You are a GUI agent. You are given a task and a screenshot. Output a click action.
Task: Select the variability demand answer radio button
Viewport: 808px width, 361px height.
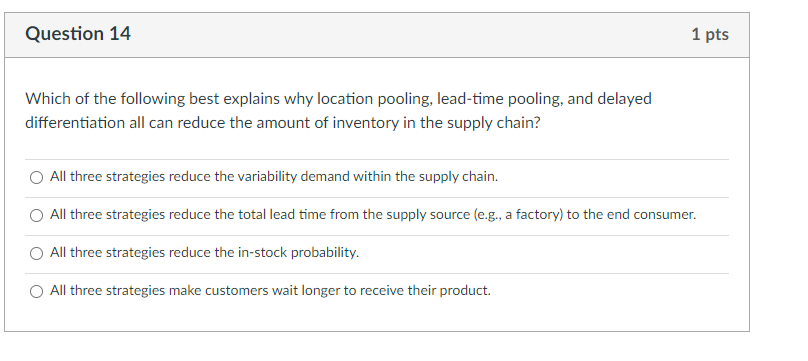coord(36,178)
